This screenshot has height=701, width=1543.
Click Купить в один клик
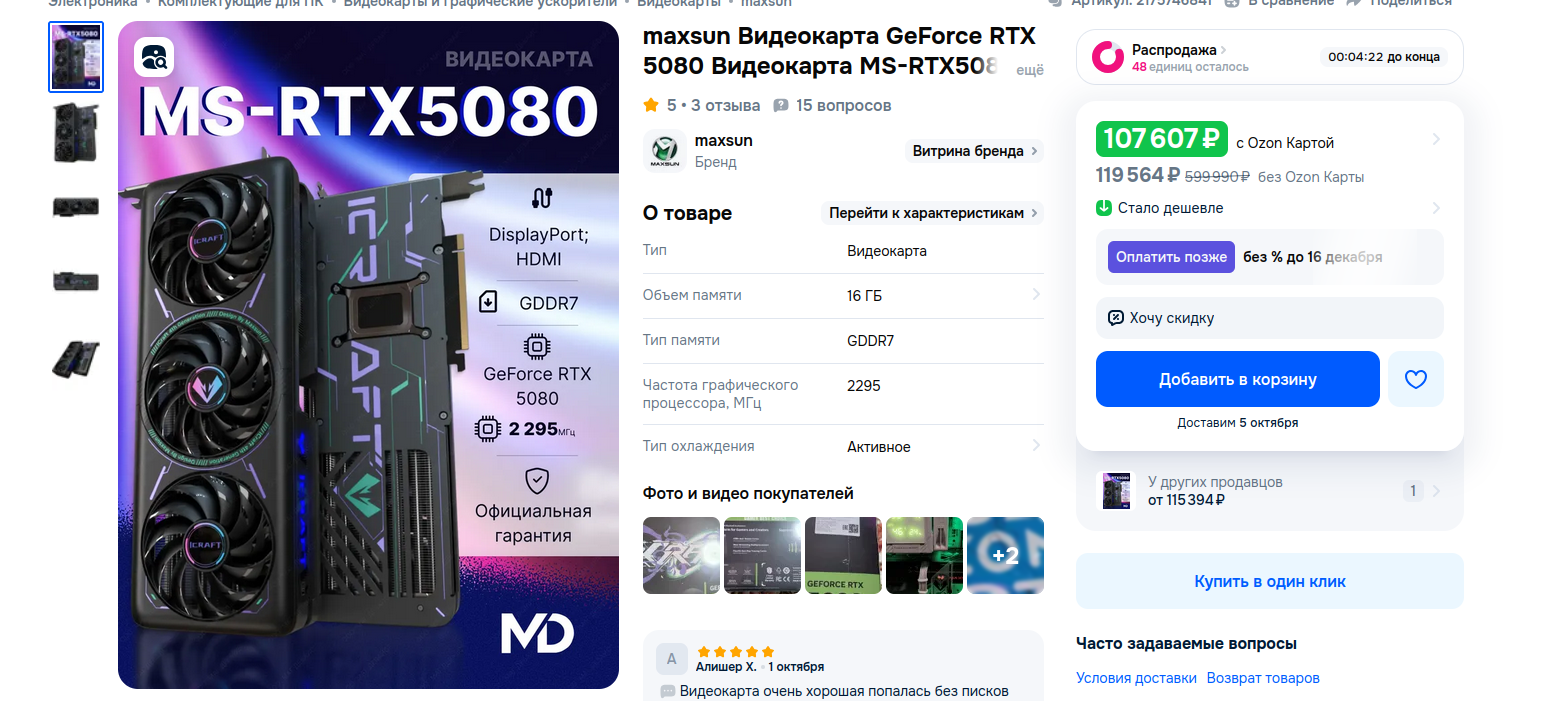1270,581
